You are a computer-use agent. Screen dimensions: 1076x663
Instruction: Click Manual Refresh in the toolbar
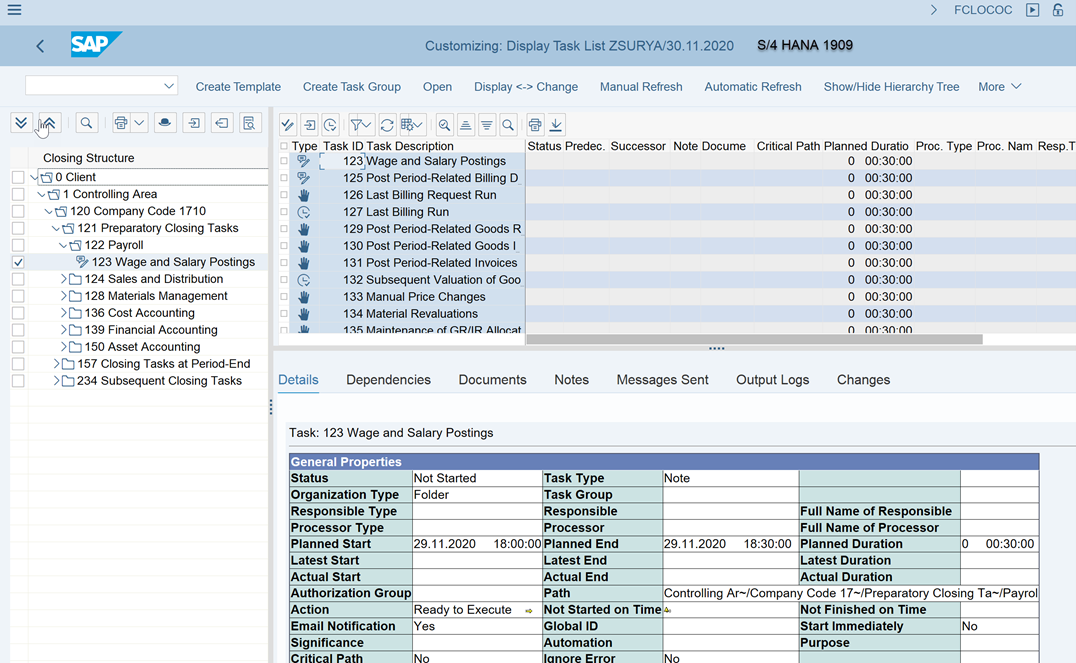tap(641, 87)
